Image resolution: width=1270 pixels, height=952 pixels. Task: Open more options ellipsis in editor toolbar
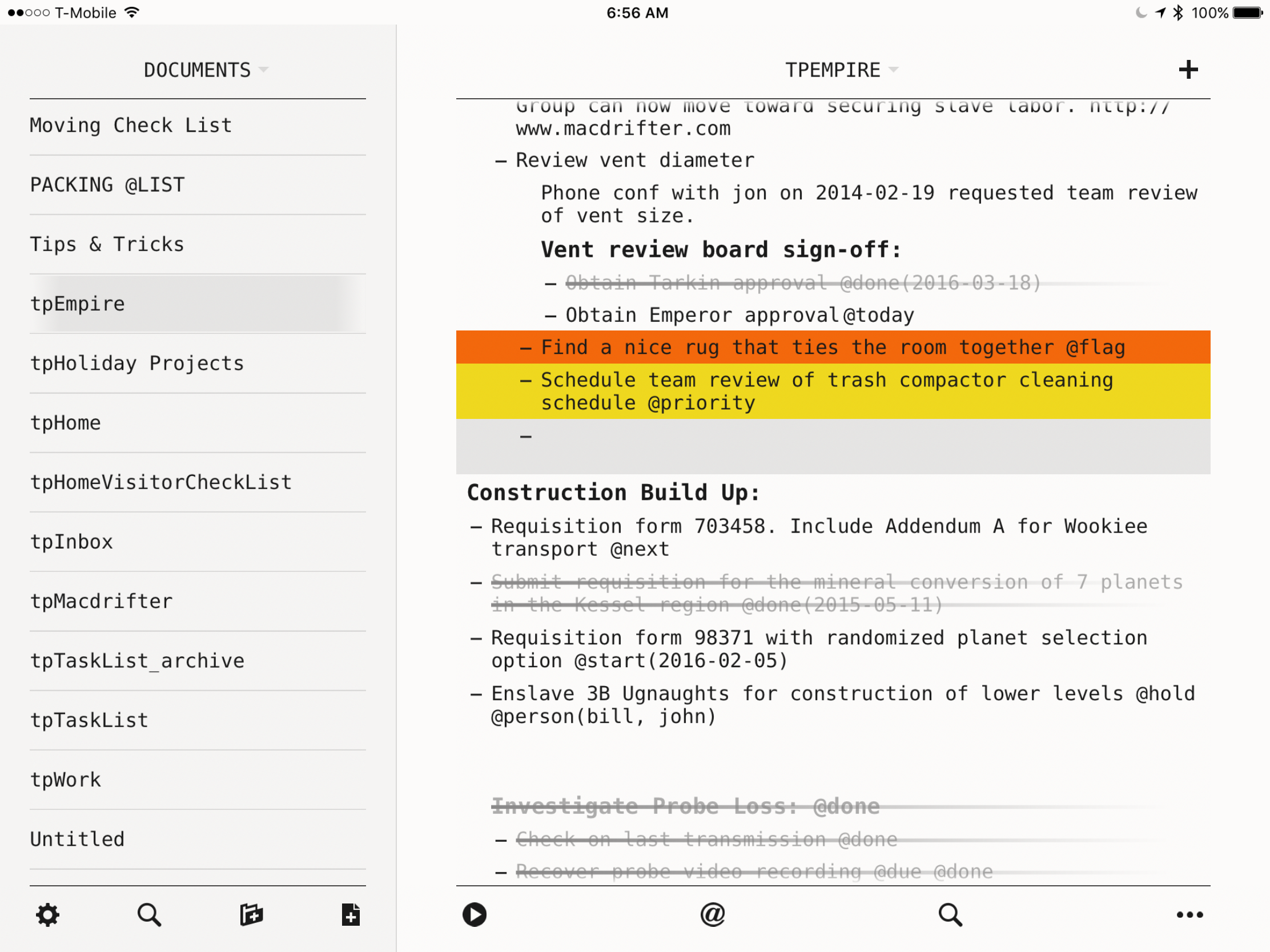(x=1189, y=915)
